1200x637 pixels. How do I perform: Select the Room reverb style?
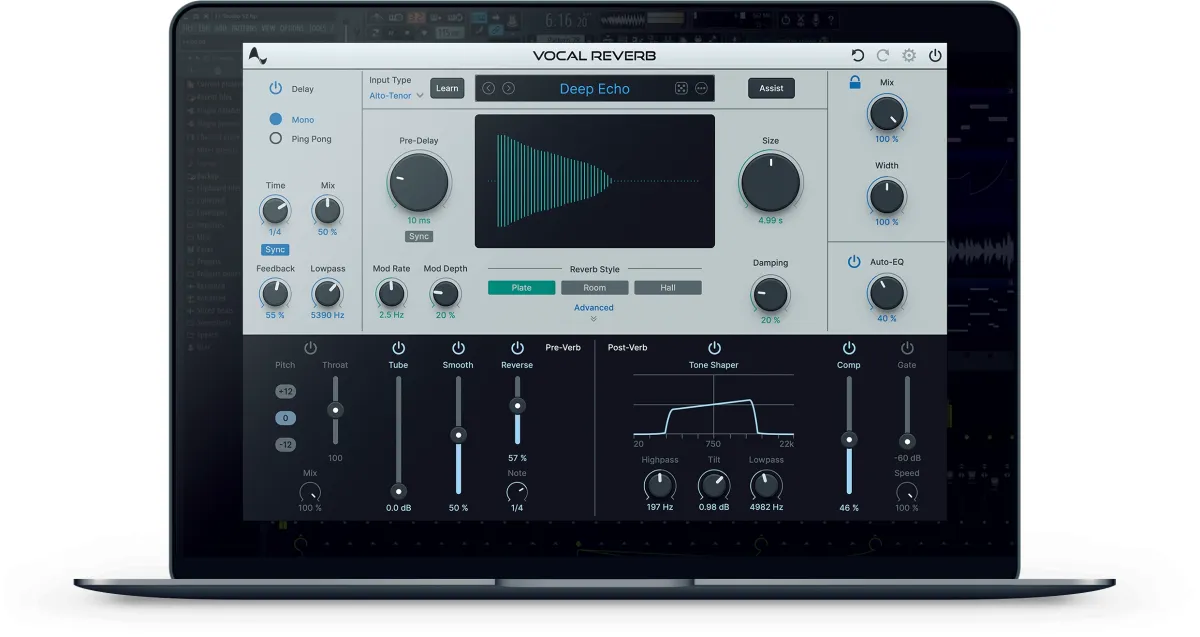tap(595, 287)
